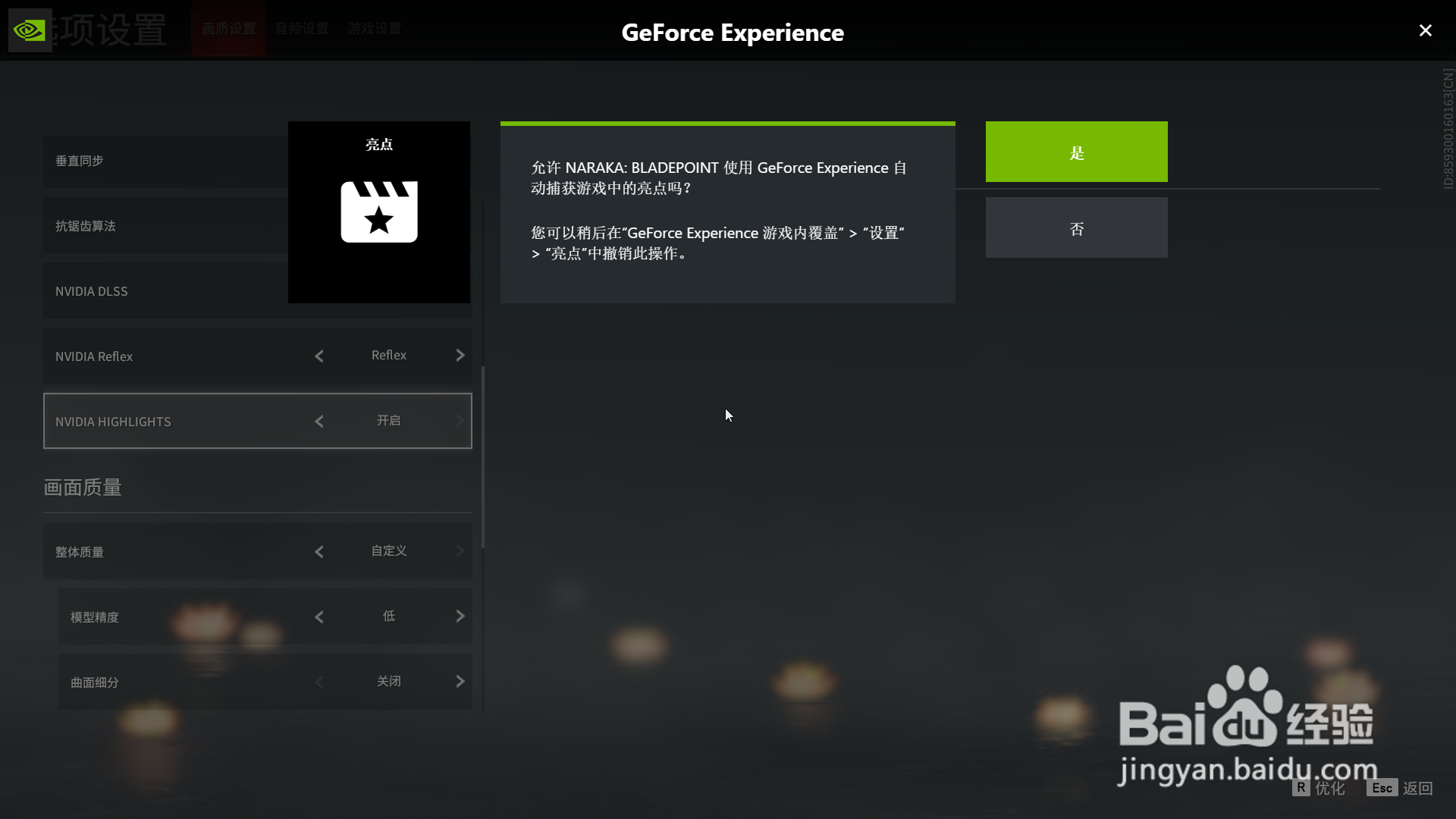Viewport: 1456px width, 819px height.
Task: Click the 整体质量 label
Action: pyautogui.click(x=80, y=552)
